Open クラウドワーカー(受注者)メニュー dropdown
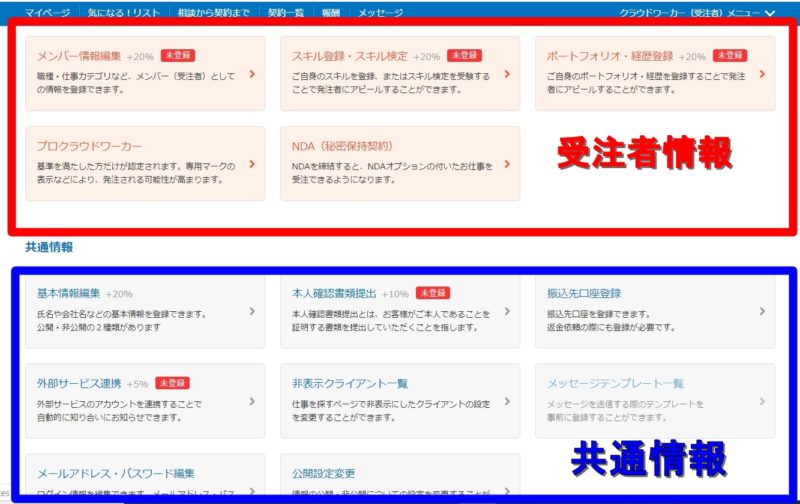800x504 pixels. [697, 13]
